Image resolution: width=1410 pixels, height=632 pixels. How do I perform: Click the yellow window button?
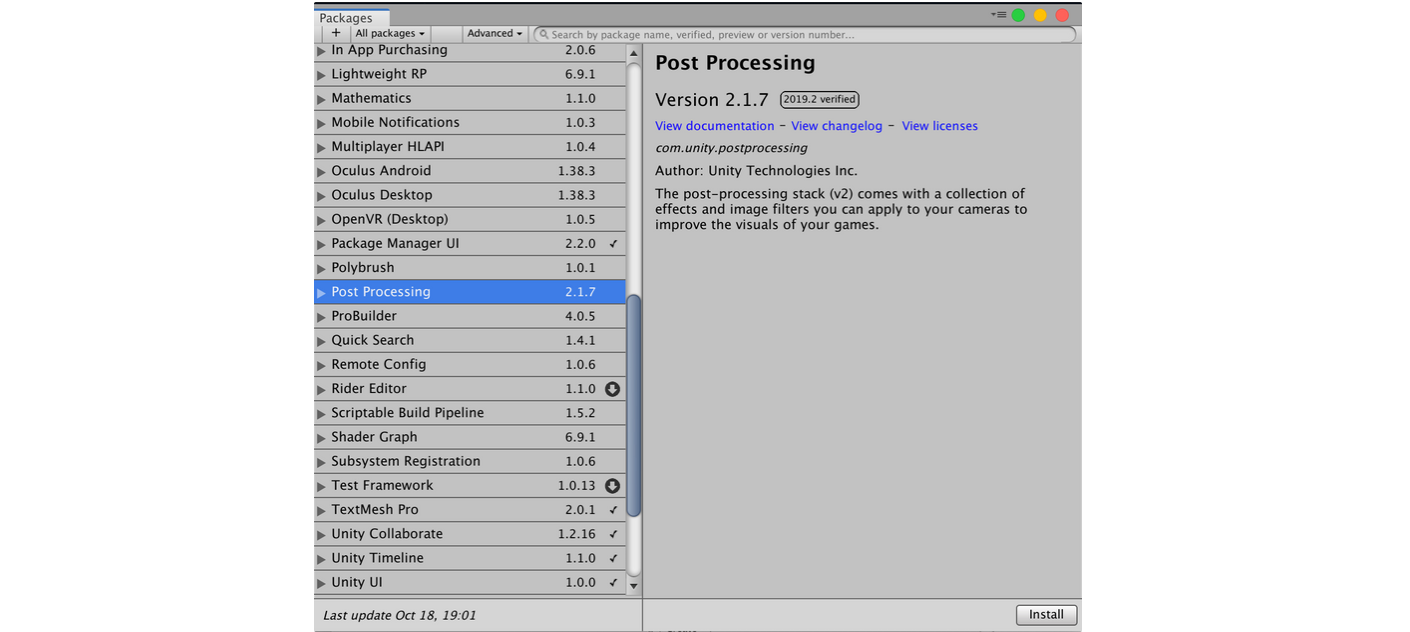pos(1040,15)
